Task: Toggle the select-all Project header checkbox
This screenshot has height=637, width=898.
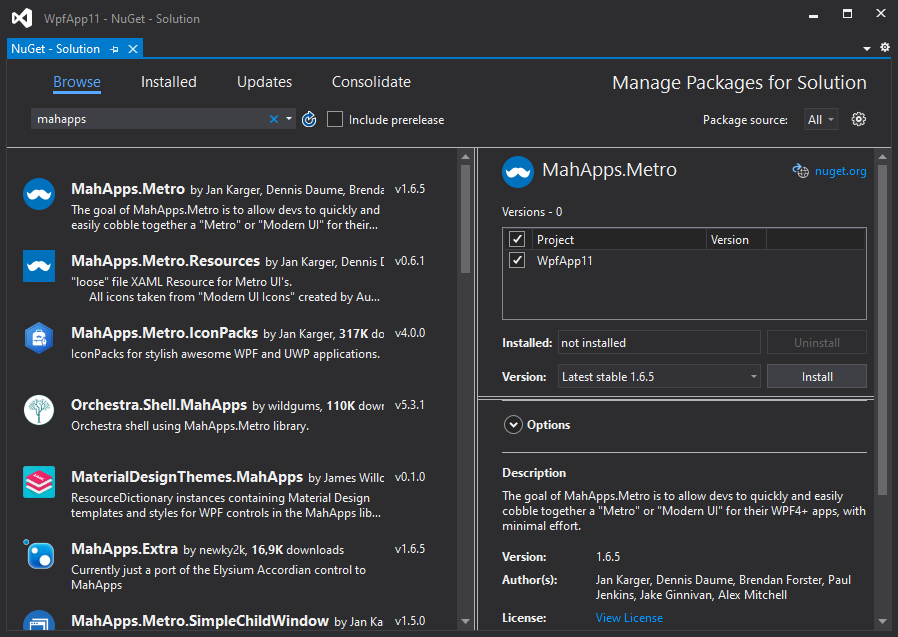Action: (517, 239)
